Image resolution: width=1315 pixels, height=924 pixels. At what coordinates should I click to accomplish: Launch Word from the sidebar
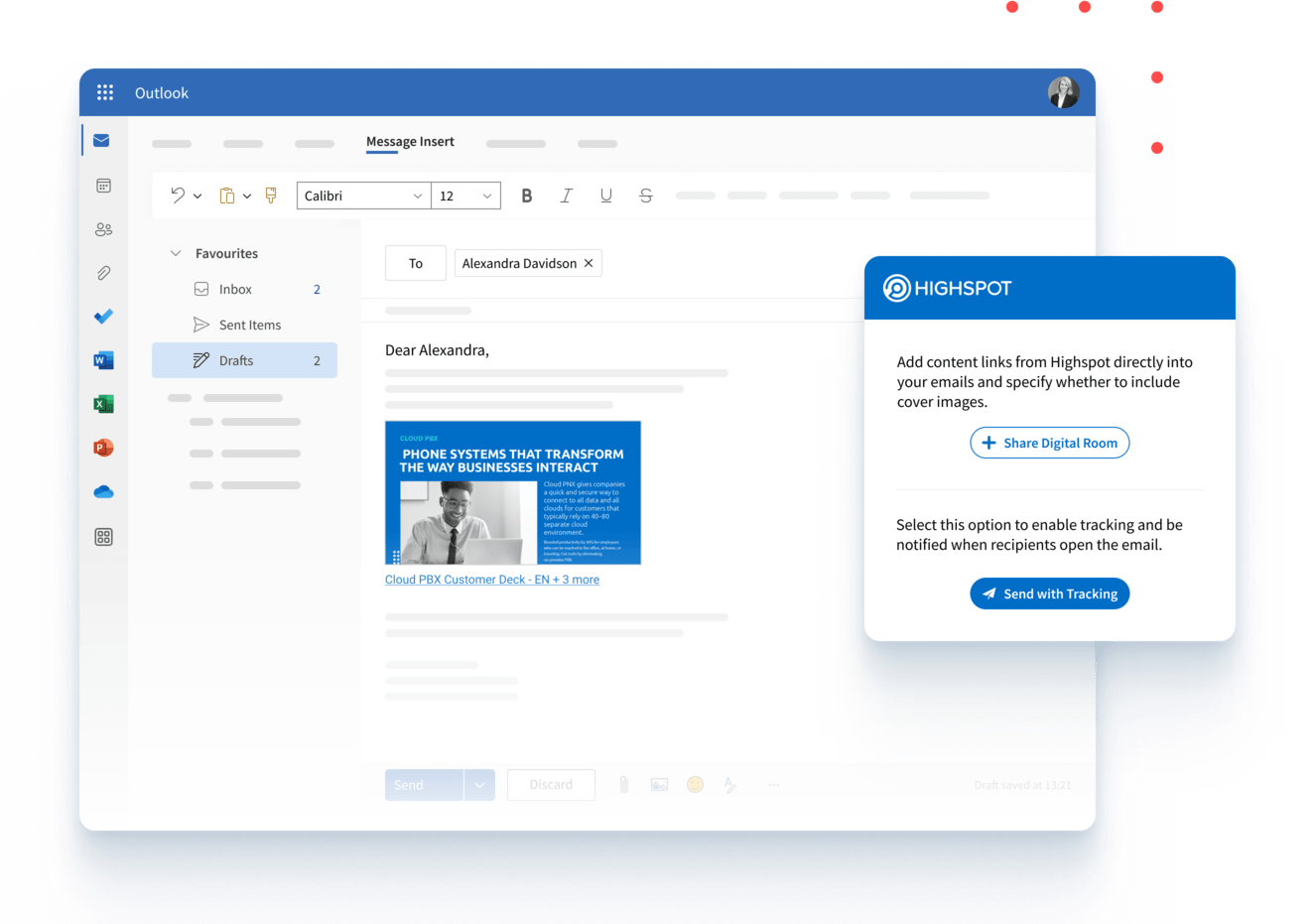tap(103, 360)
